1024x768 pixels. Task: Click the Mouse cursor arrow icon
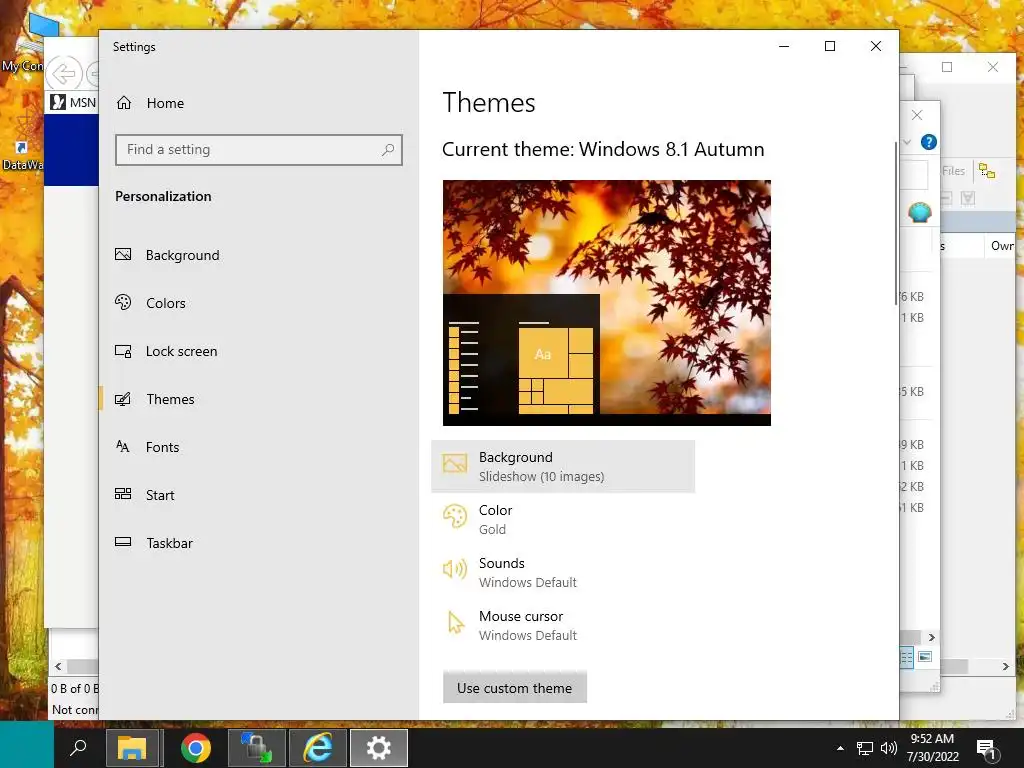tap(456, 622)
